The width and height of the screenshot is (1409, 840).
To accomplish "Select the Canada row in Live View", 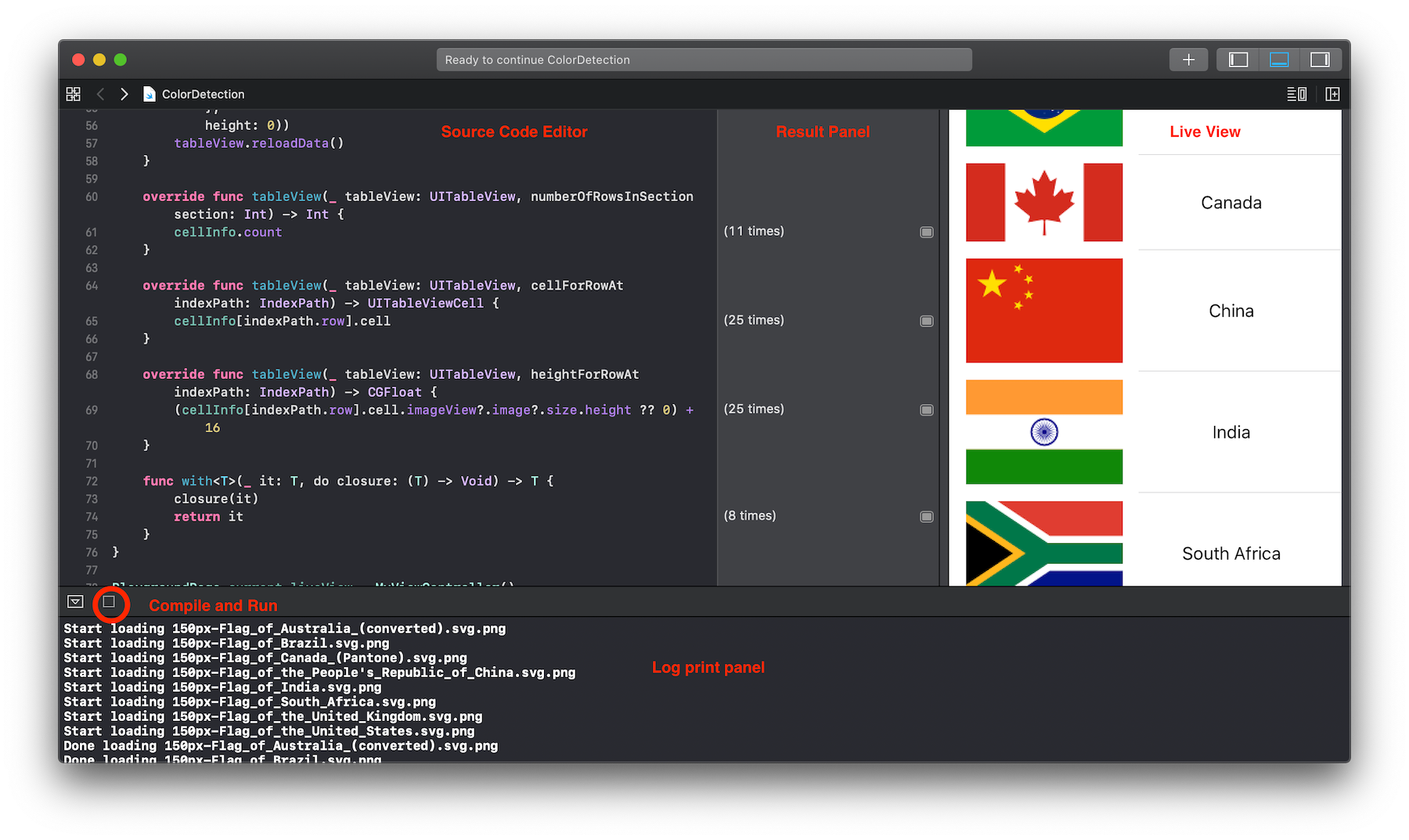I will coord(1231,203).
